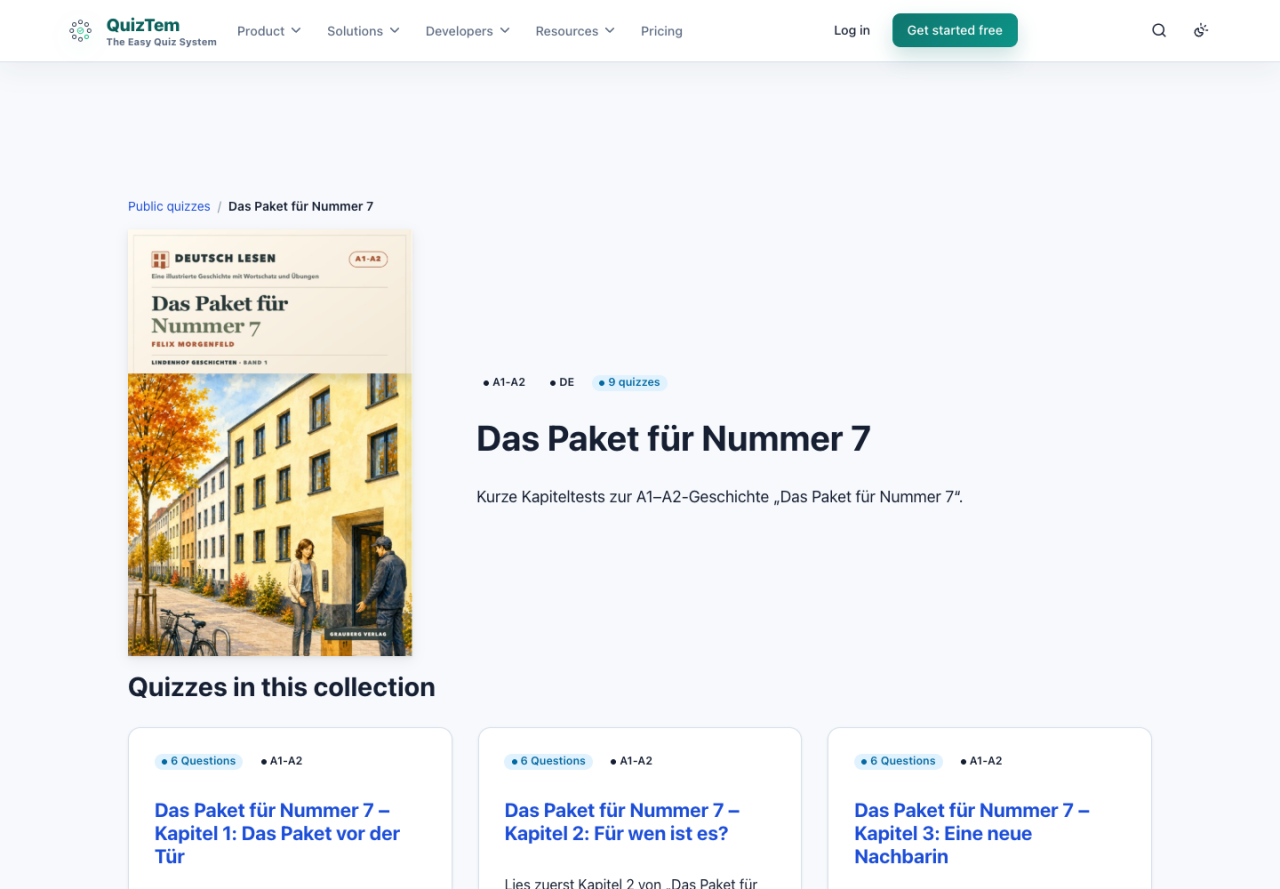Click the QuizTem logo icon
This screenshot has height=889, width=1280.
(80, 31)
